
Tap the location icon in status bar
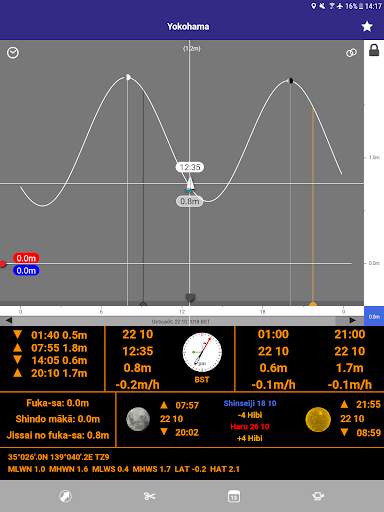(313, 6)
